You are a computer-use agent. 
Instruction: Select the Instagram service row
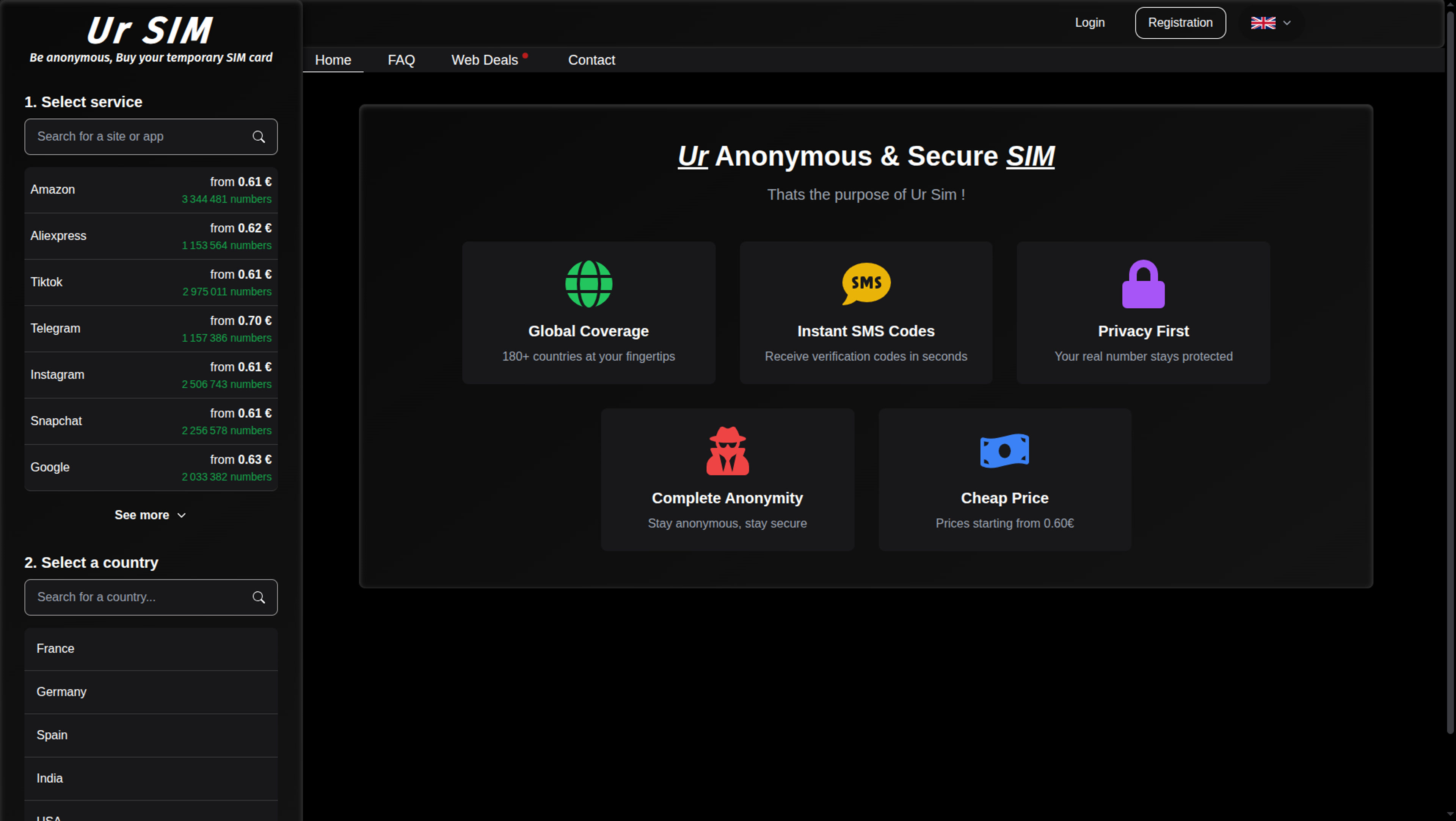coord(151,375)
